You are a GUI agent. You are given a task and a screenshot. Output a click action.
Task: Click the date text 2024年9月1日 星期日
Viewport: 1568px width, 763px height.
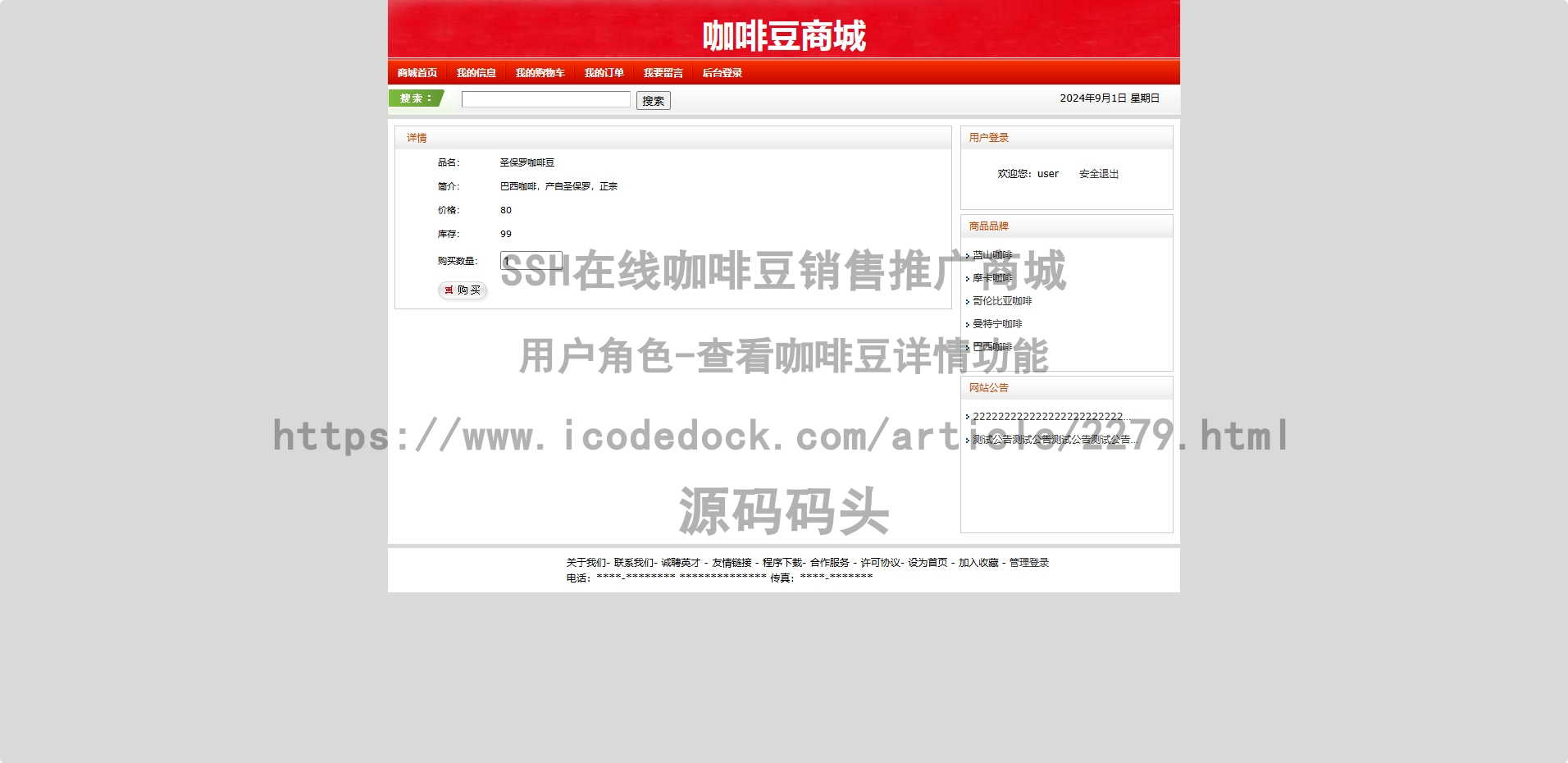(1110, 98)
